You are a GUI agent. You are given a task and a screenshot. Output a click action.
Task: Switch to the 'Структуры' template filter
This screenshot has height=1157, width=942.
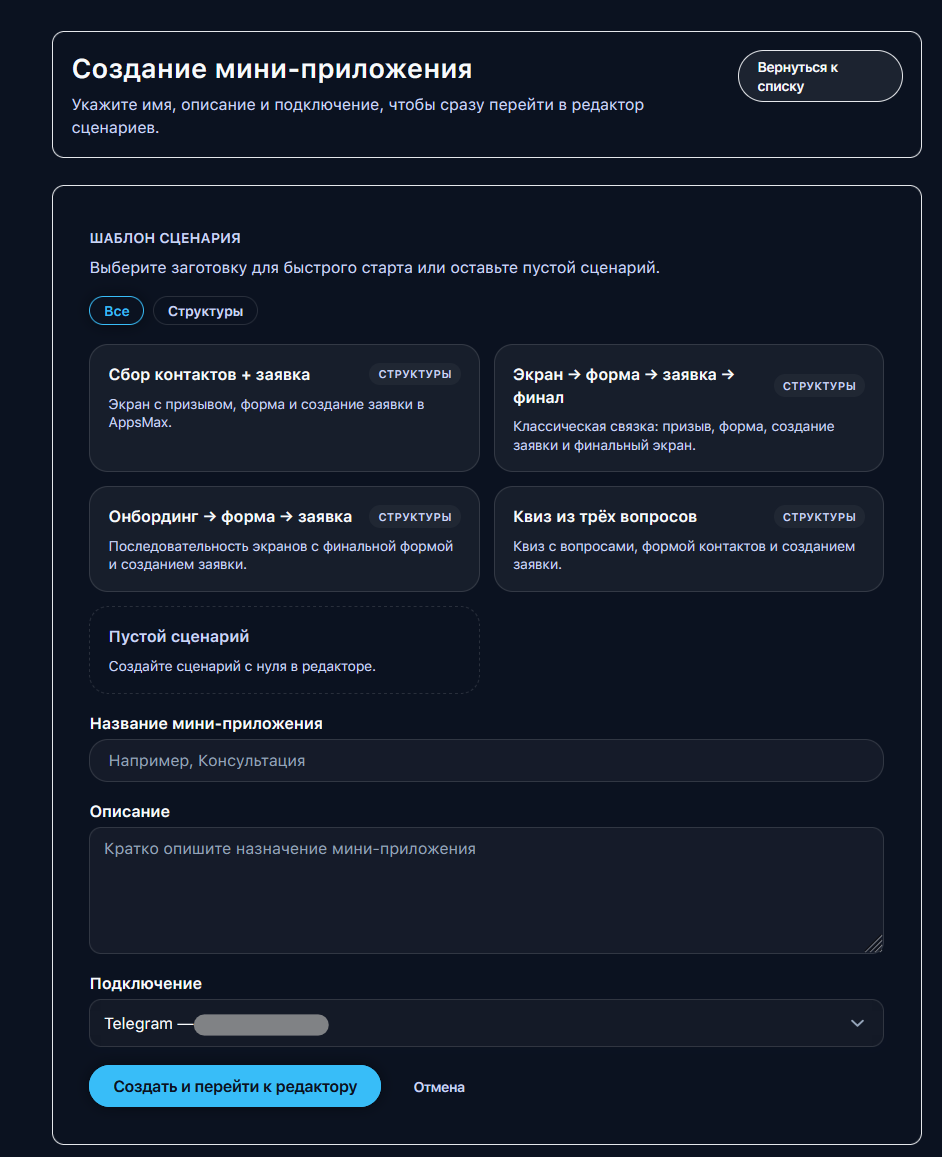click(x=205, y=311)
